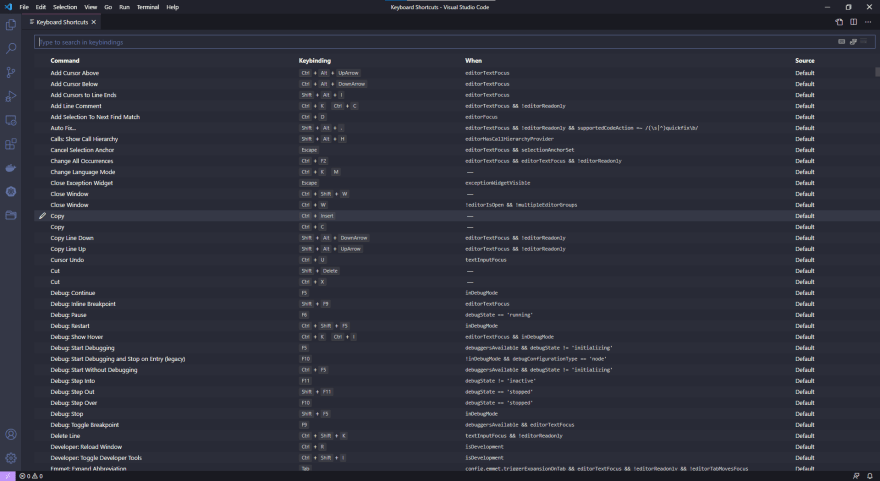Image resolution: width=880 pixels, height=481 pixels.
Task: Open the Extensions view
Action: click(11, 144)
